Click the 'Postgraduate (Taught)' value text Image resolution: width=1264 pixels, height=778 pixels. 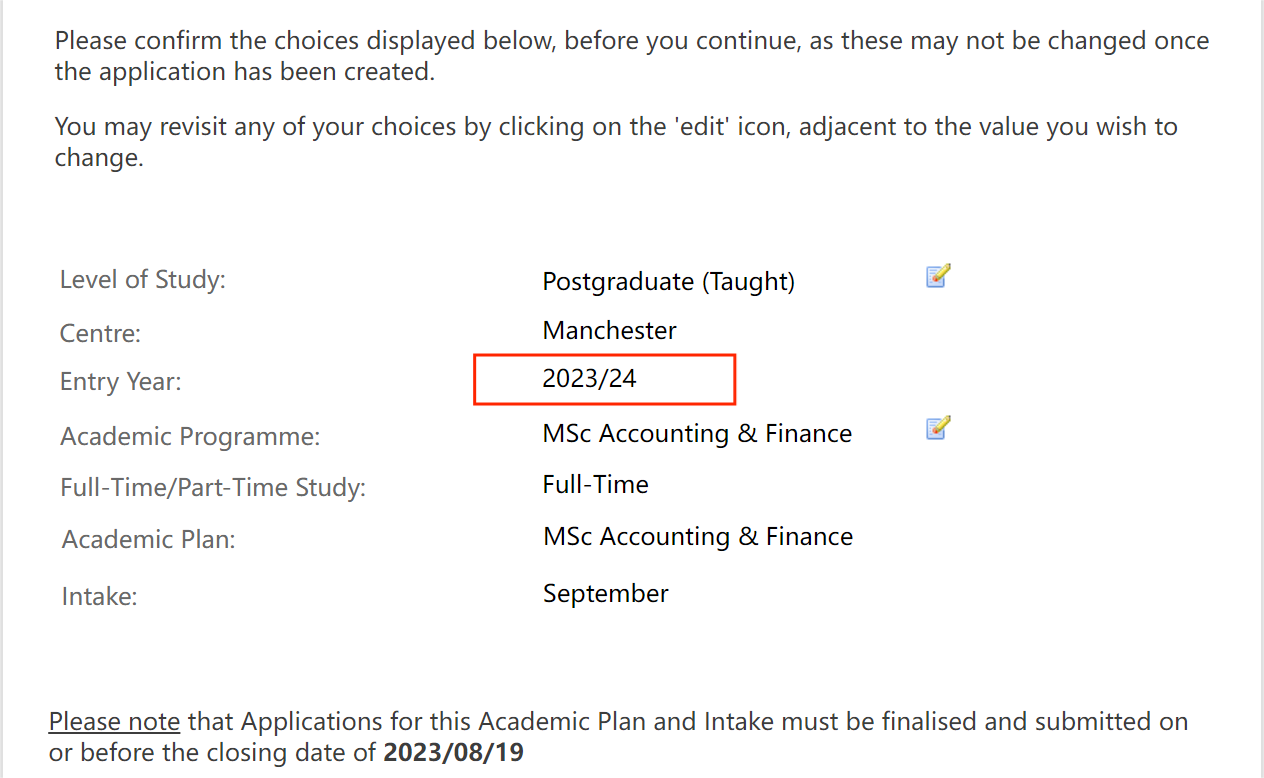click(668, 282)
